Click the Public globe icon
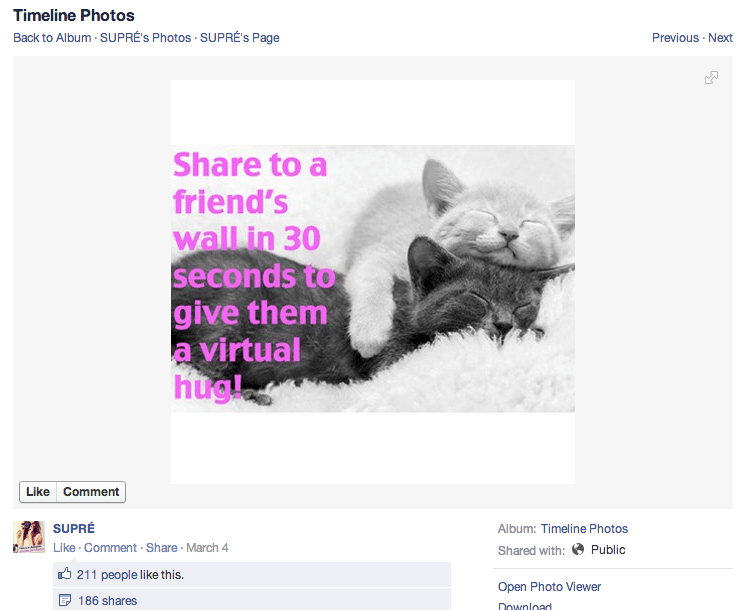This screenshot has width=740, height=610. coord(578,549)
